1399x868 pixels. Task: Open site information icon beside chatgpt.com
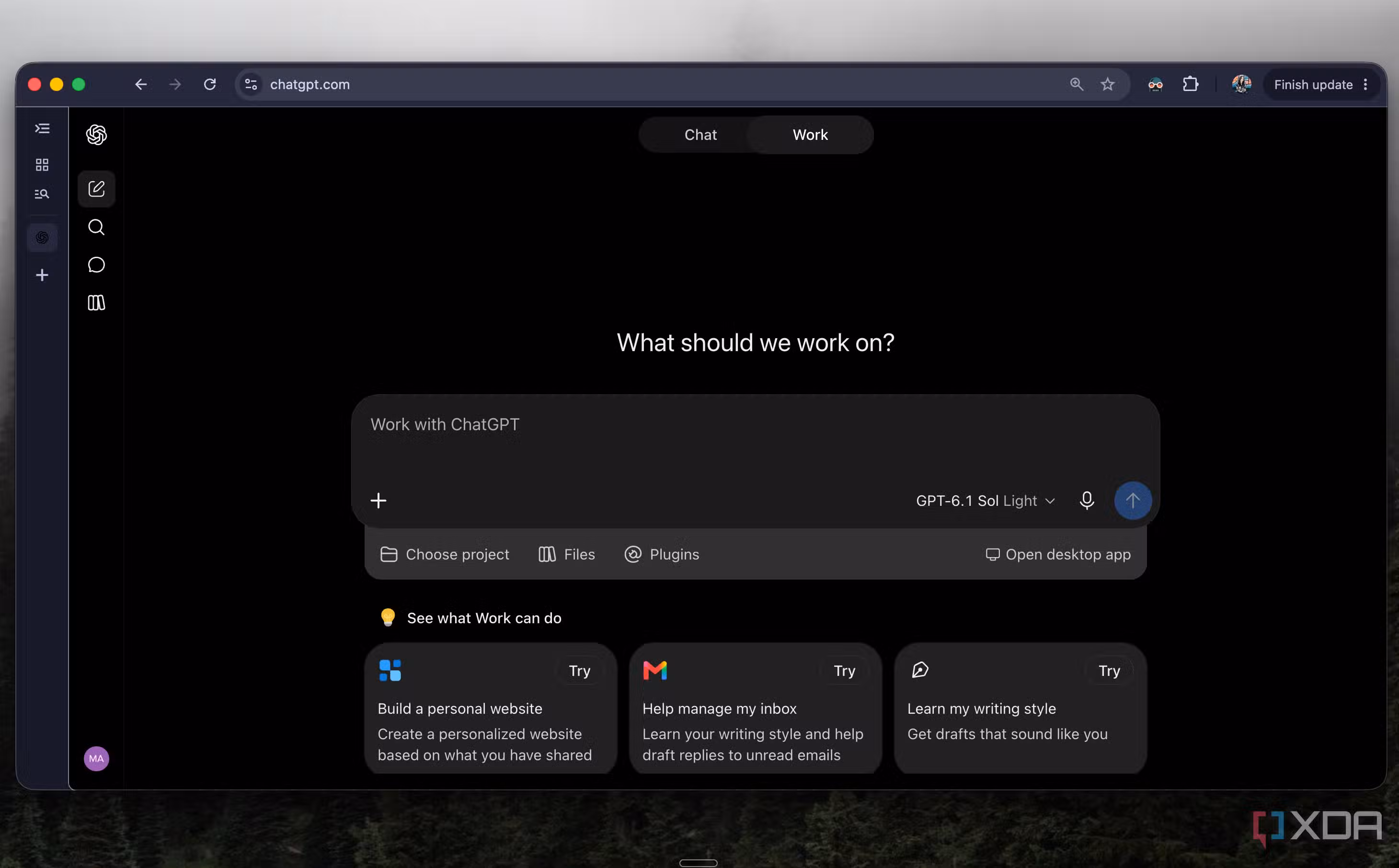pyautogui.click(x=251, y=84)
